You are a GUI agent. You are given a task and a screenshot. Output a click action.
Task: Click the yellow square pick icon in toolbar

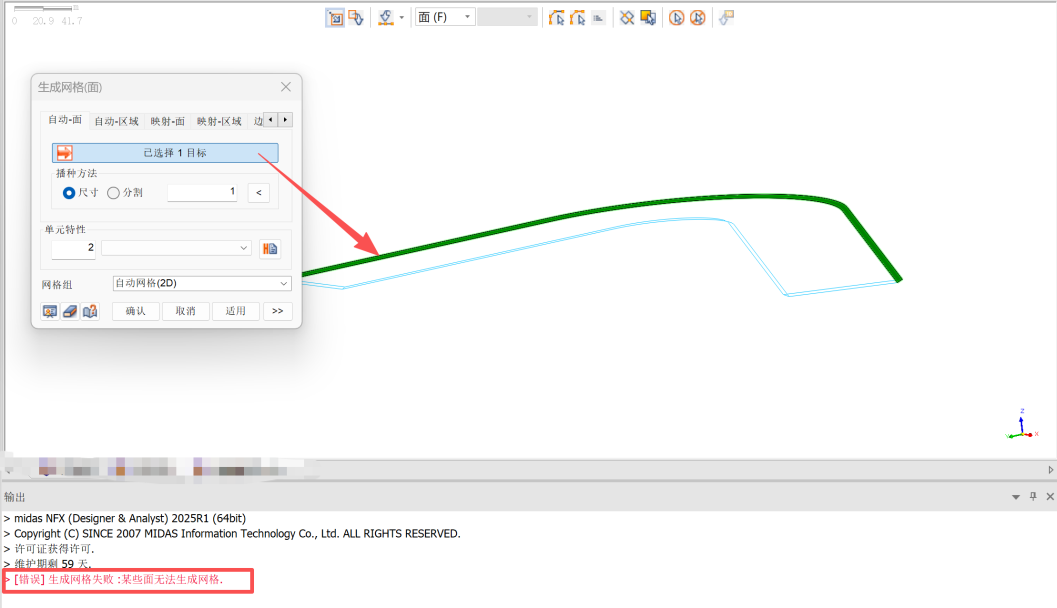(x=648, y=18)
